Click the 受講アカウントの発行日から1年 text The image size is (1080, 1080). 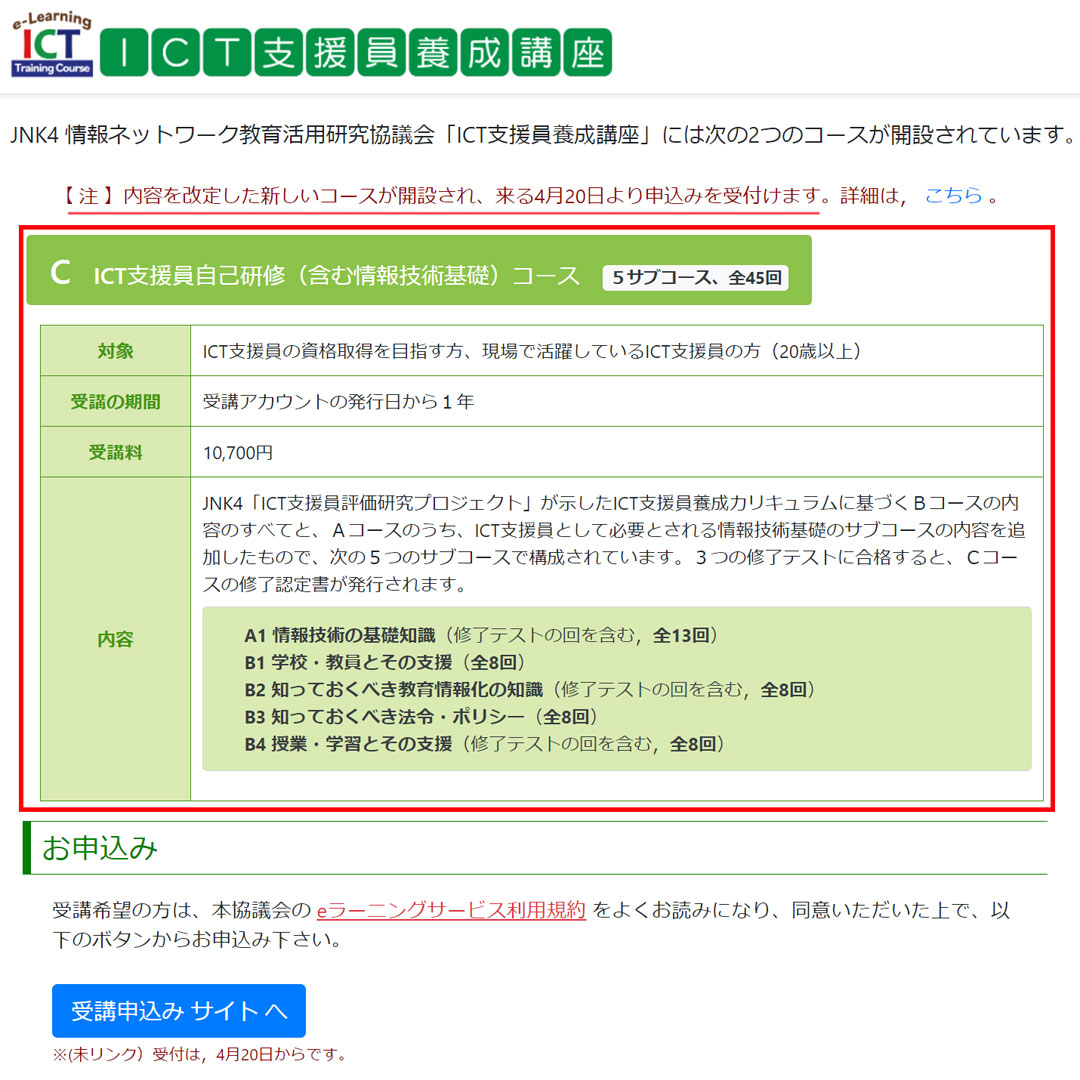pyautogui.click(x=338, y=402)
